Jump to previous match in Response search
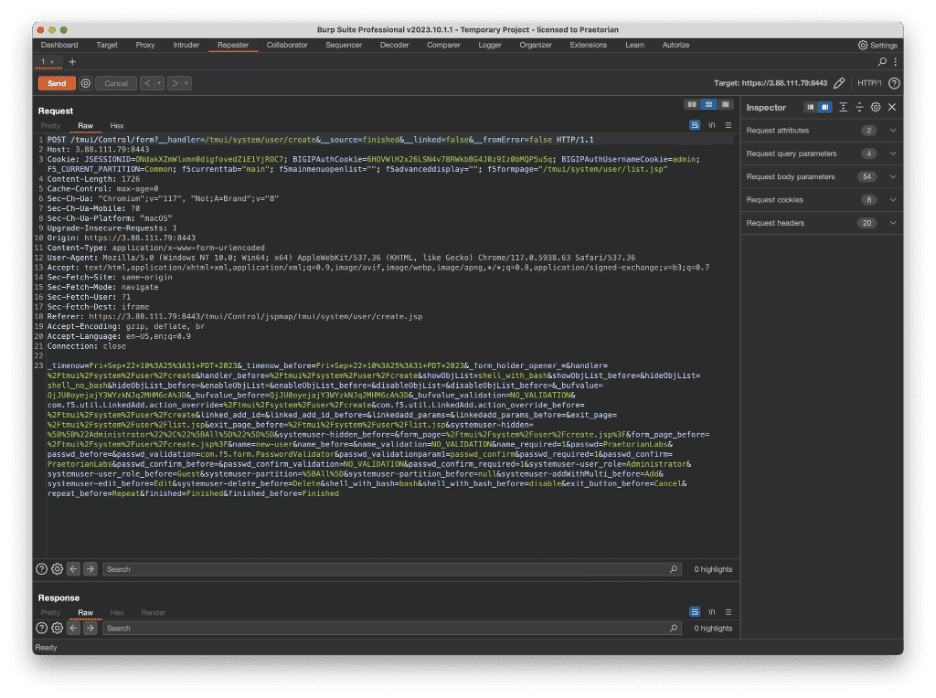The image size is (936, 698). [73, 628]
